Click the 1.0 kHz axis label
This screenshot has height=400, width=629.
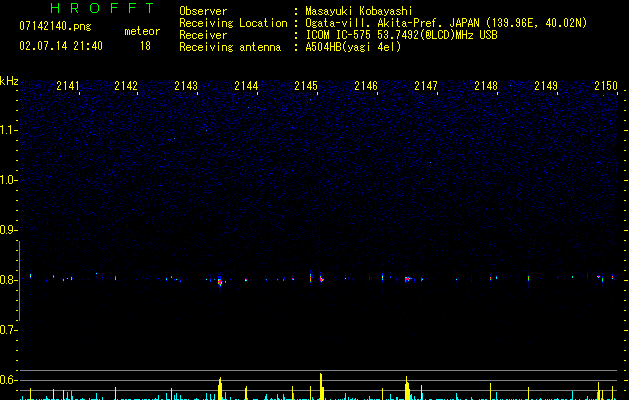point(8,180)
